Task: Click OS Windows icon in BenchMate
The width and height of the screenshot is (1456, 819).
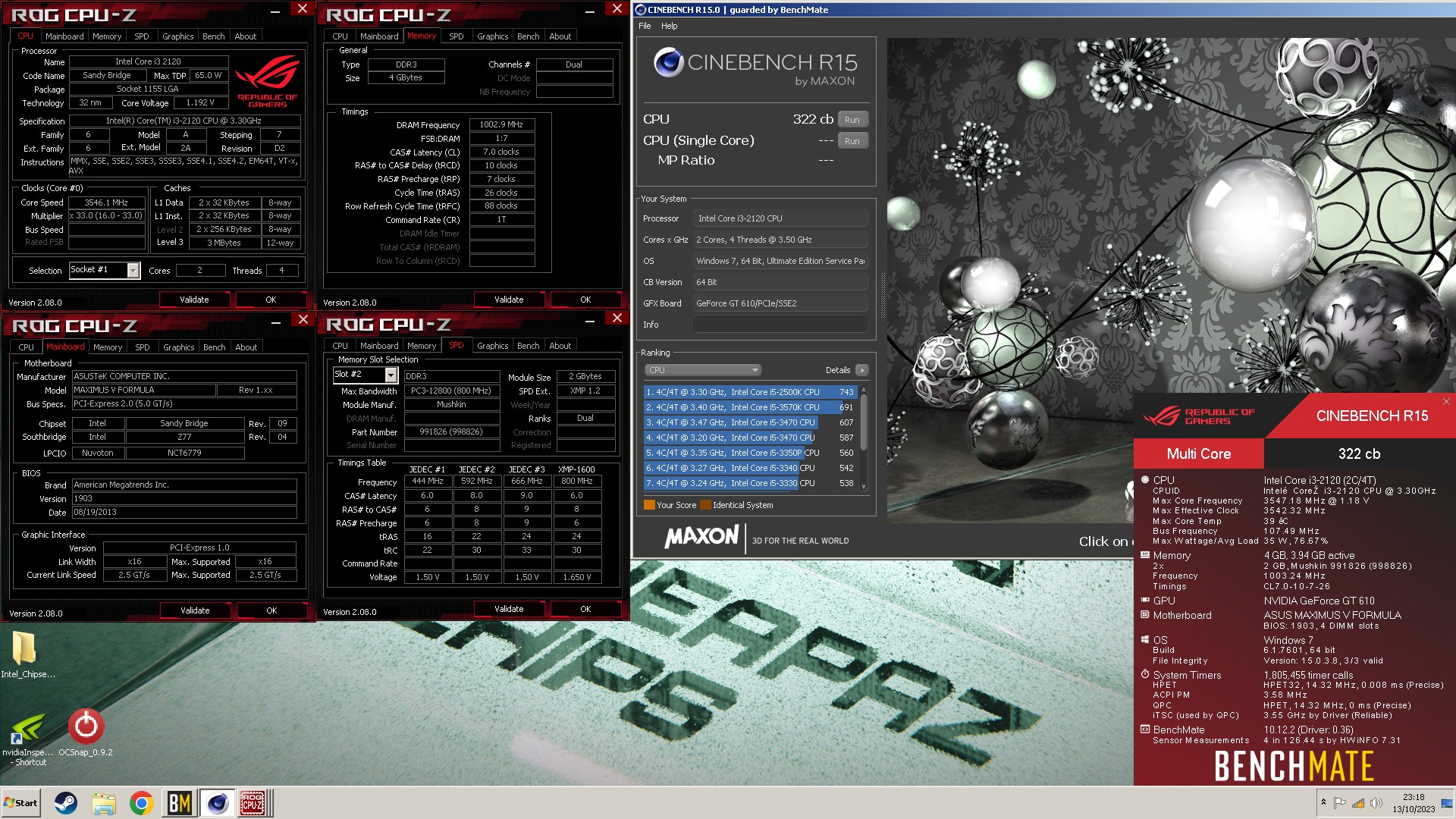Action: coord(1145,639)
